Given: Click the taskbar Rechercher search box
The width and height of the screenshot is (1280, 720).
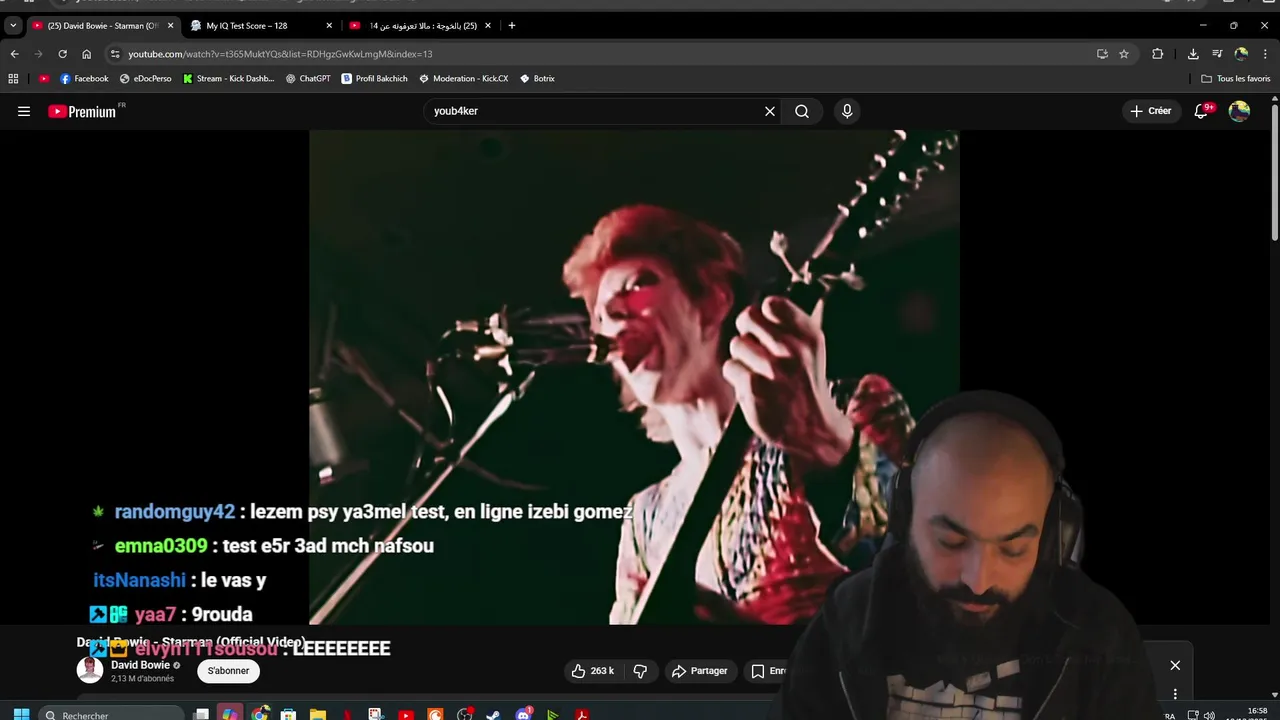Looking at the screenshot, I should (x=110, y=714).
